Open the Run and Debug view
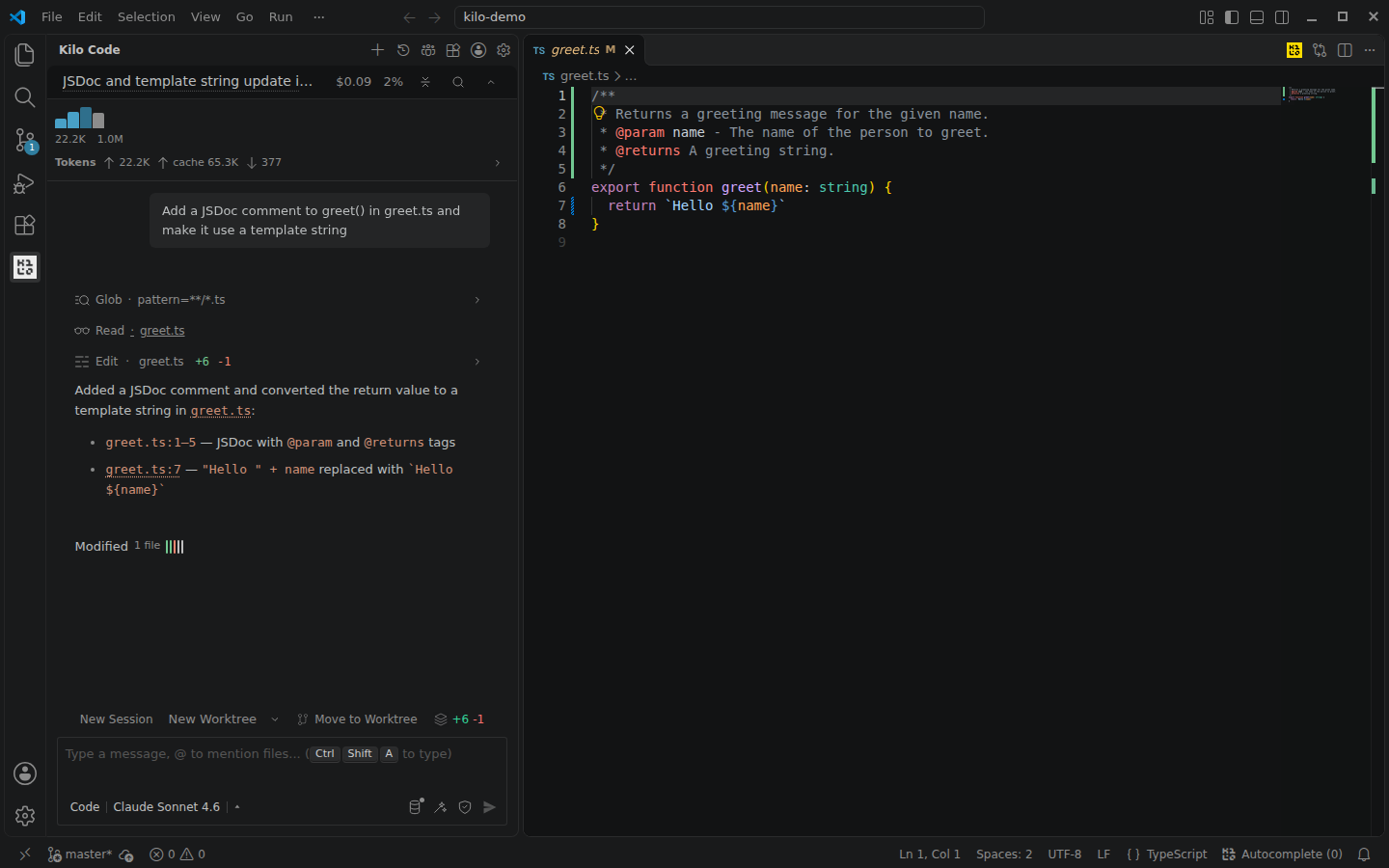Image resolution: width=1389 pixels, height=868 pixels. pos(25,183)
